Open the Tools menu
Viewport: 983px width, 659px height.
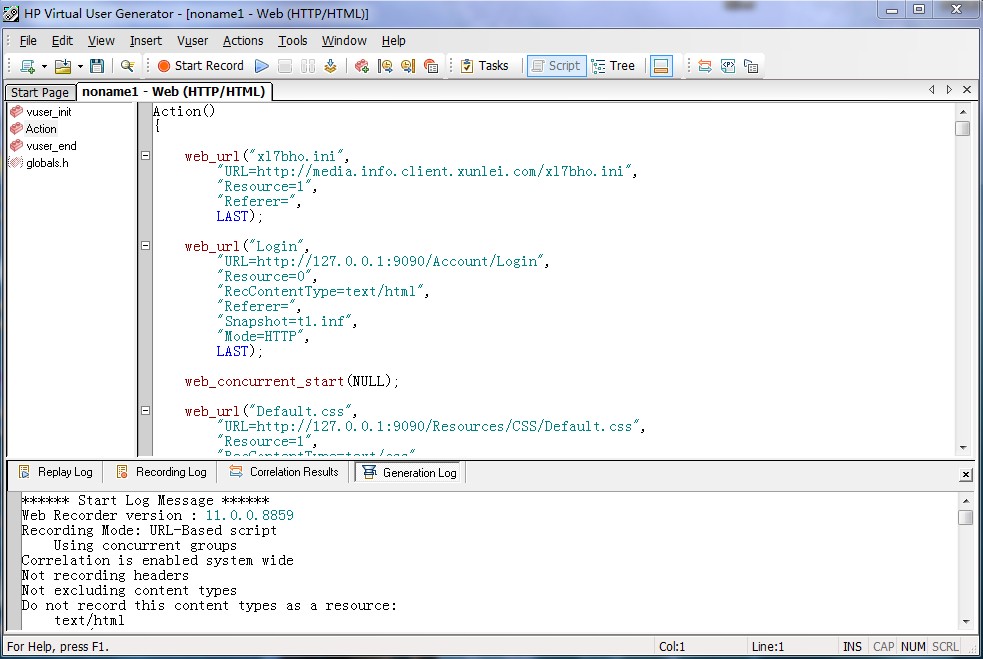tap(293, 41)
